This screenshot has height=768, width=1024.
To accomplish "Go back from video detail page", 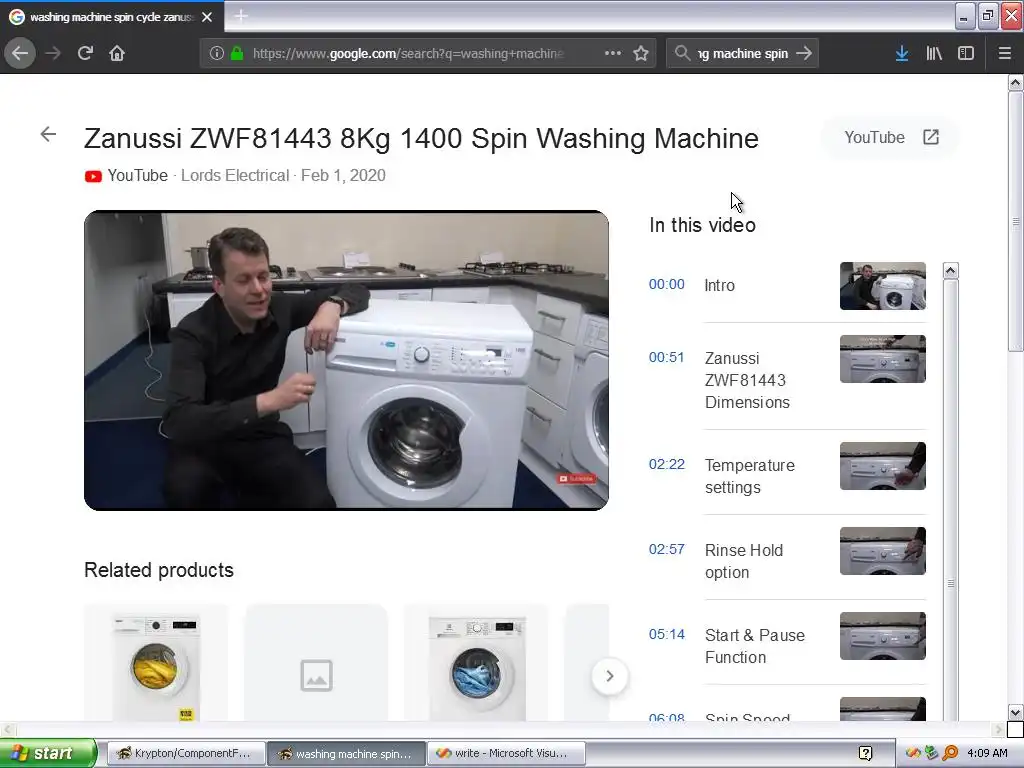I will [48, 135].
